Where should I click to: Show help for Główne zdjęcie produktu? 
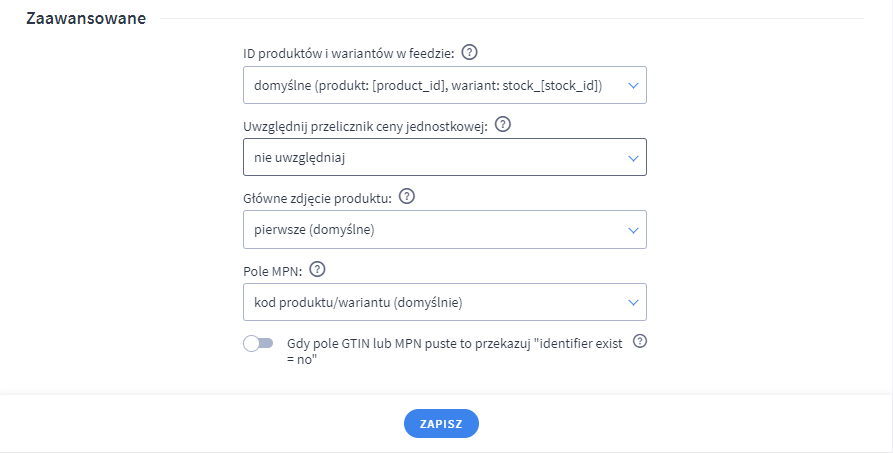(x=406, y=197)
